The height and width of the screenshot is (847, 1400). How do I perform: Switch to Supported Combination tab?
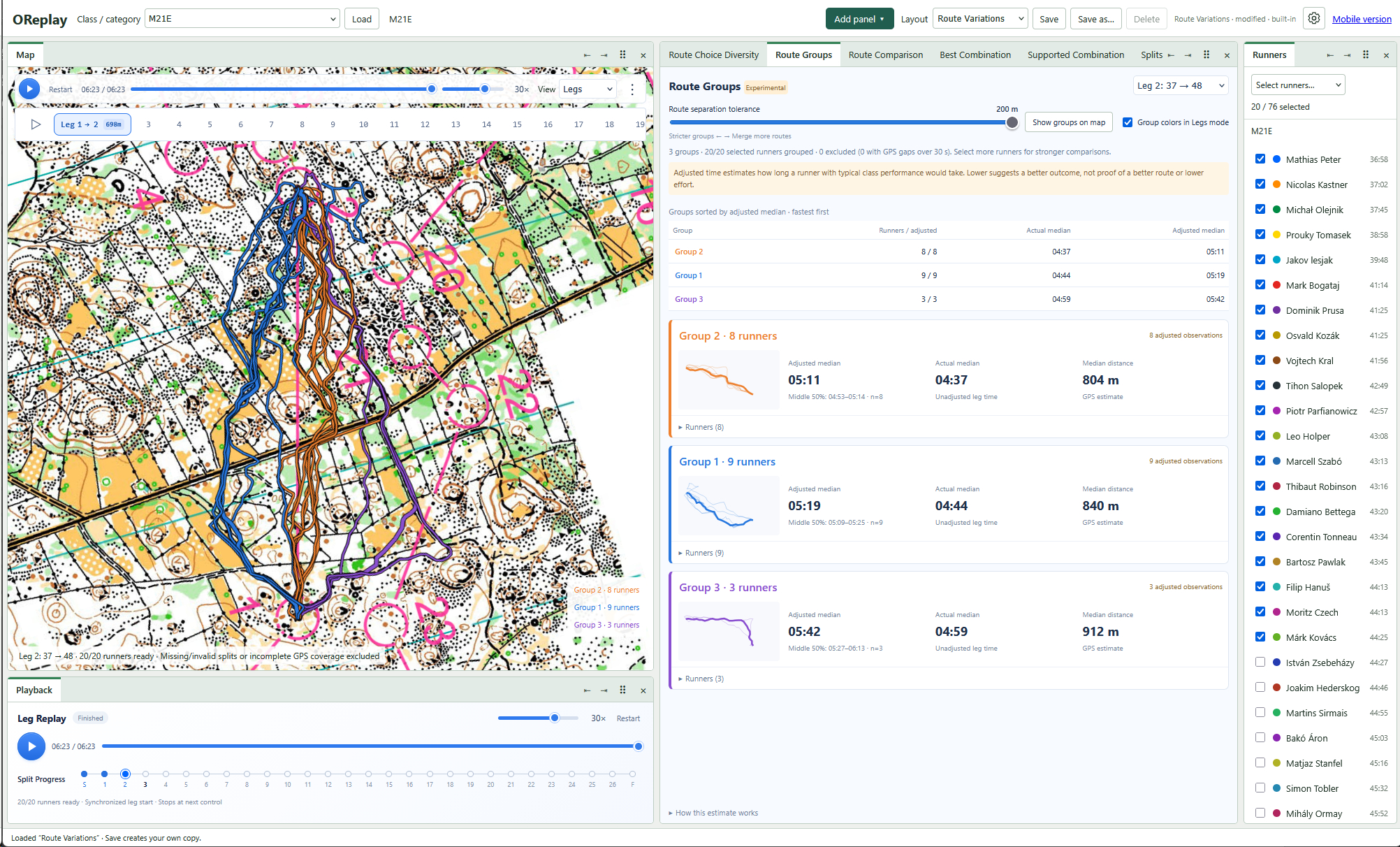point(1075,55)
